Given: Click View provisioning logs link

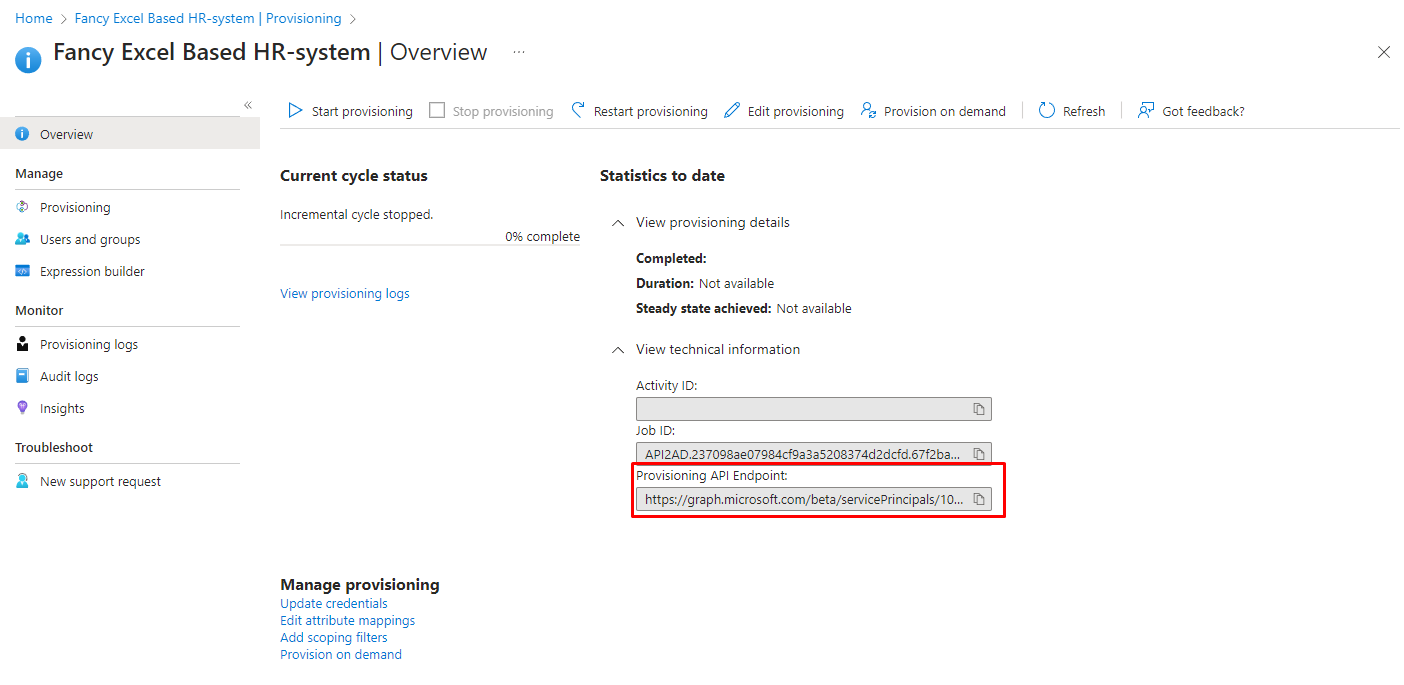Looking at the screenshot, I should click(344, 294).
